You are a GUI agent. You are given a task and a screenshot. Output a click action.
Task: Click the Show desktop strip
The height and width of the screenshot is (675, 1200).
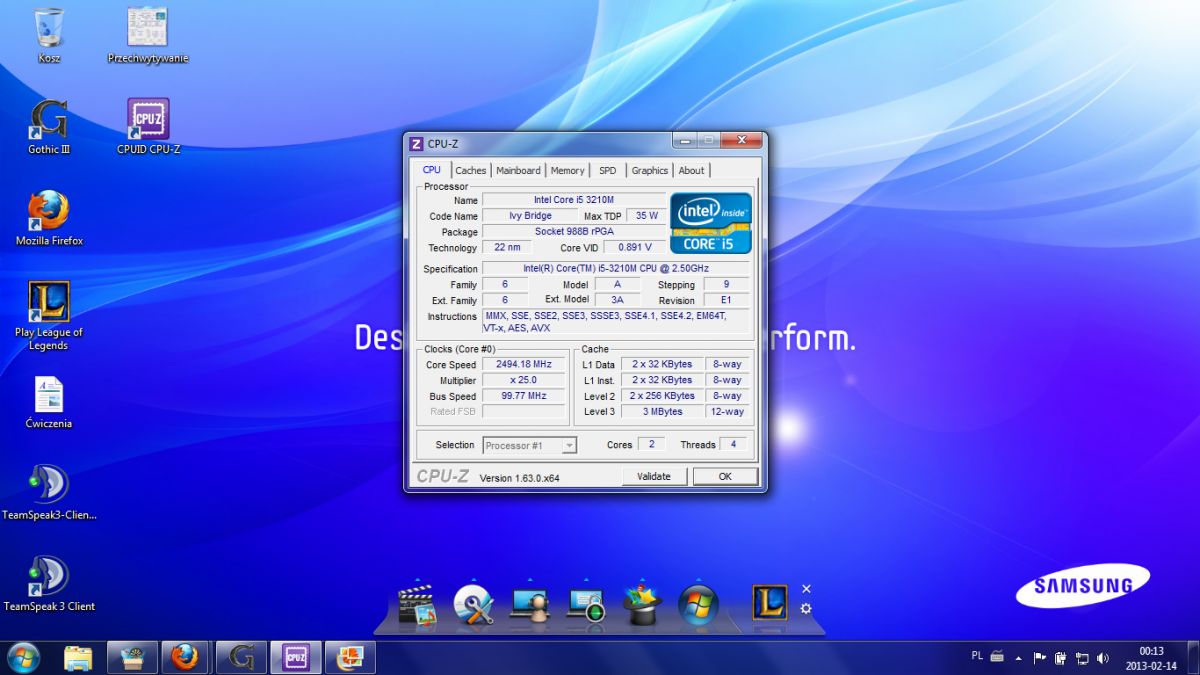pyautogui.click(x=1193, y=657)
